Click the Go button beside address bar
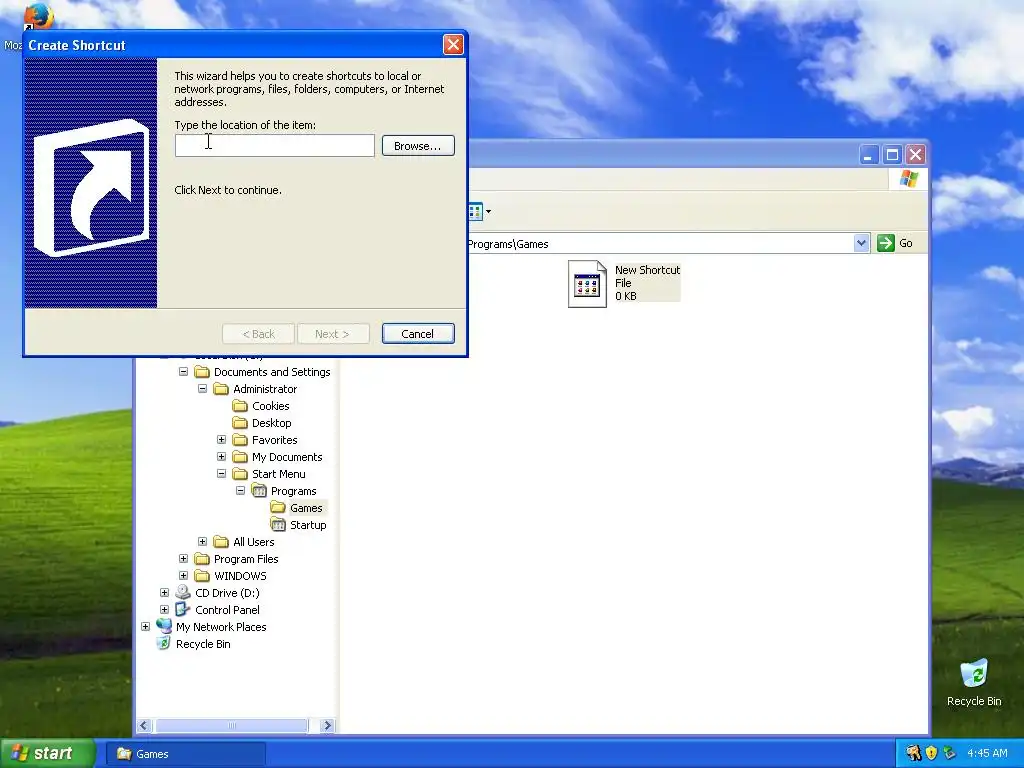The width and height of the screenshot is (1024, 768). point(895,243)
